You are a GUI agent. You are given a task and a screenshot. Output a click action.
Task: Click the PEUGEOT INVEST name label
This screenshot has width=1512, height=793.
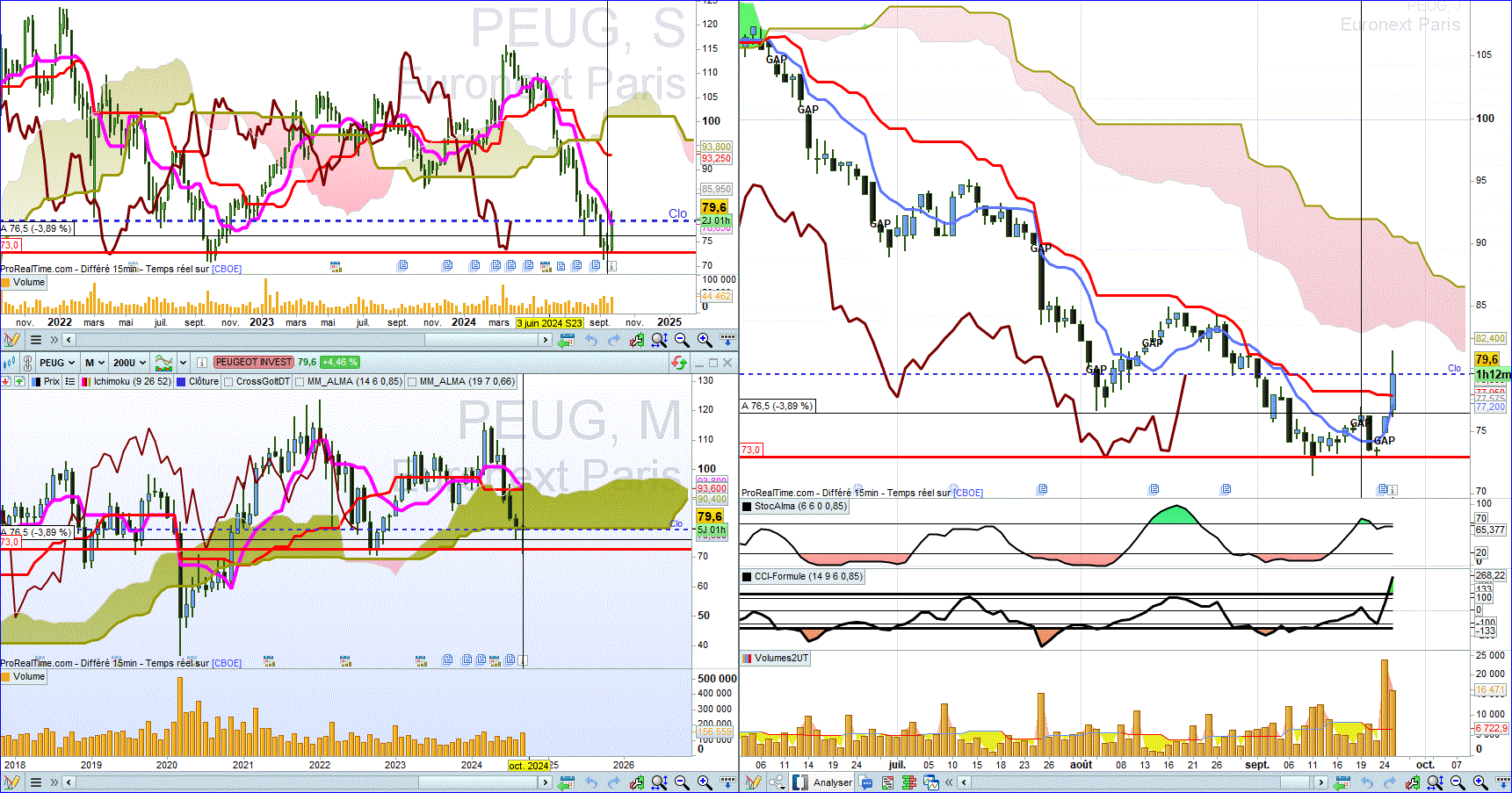pos(254,362)
